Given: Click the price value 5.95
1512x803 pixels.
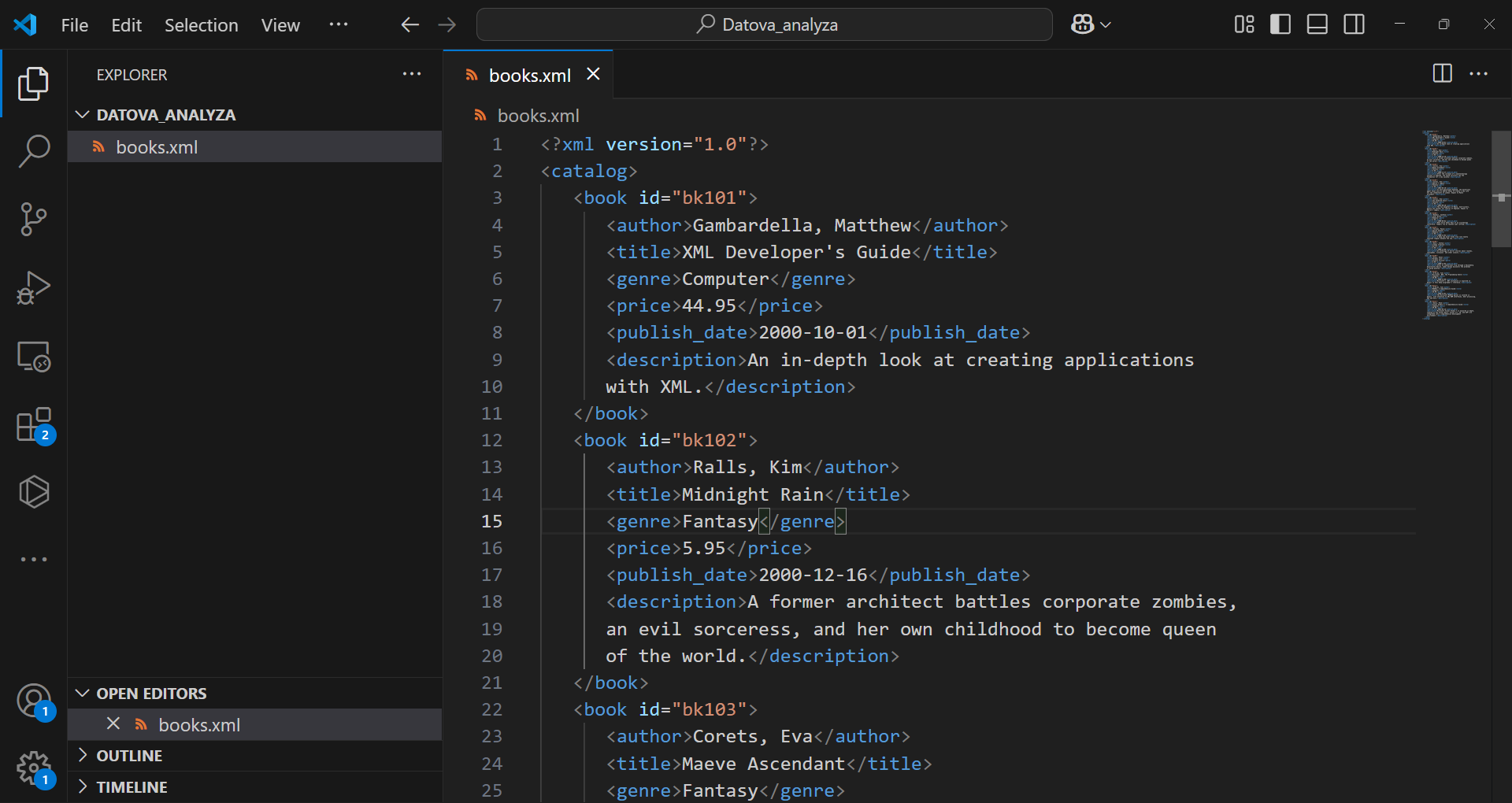Looking at the screenshot, I should click(x=703, y=548).
